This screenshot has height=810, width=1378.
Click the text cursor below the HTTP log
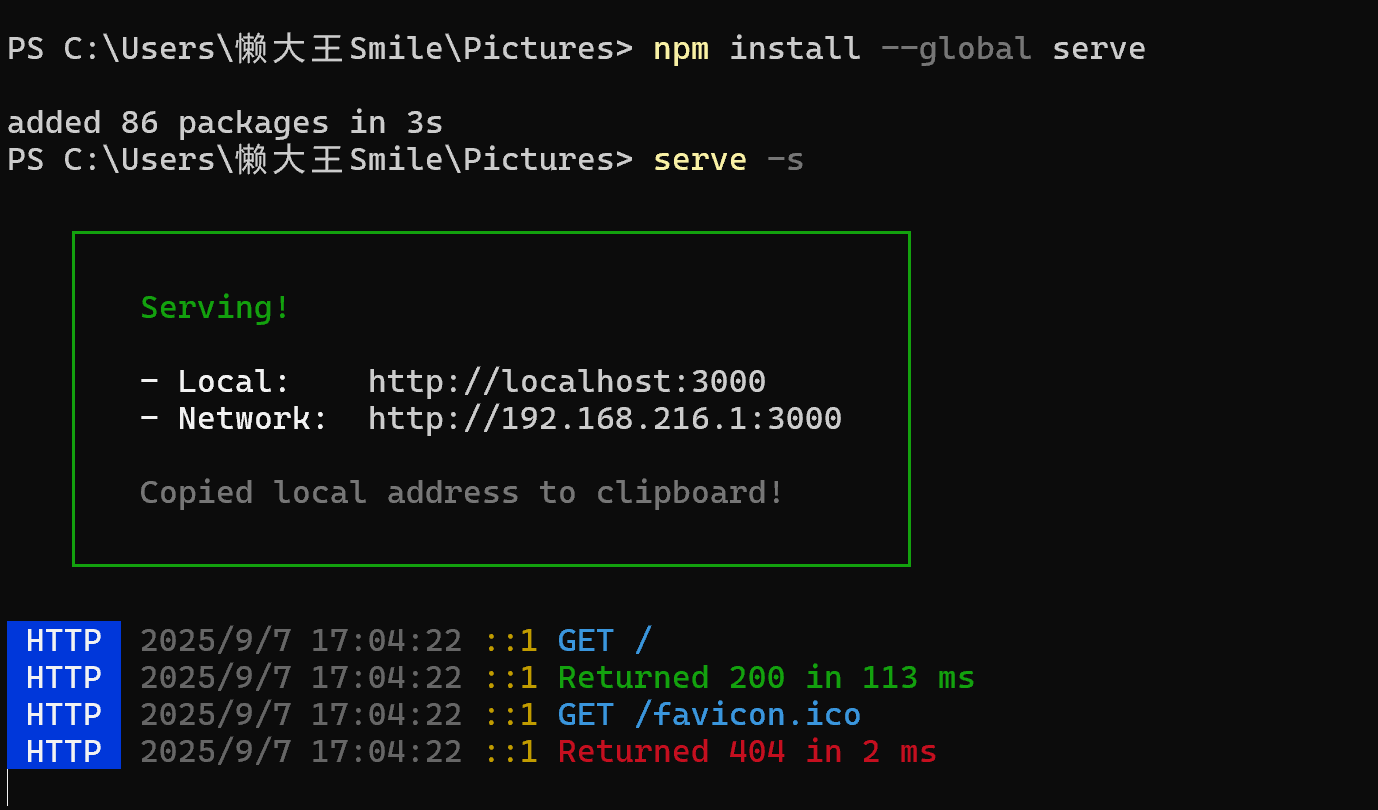pyautogui.click(x=8, y=785)
